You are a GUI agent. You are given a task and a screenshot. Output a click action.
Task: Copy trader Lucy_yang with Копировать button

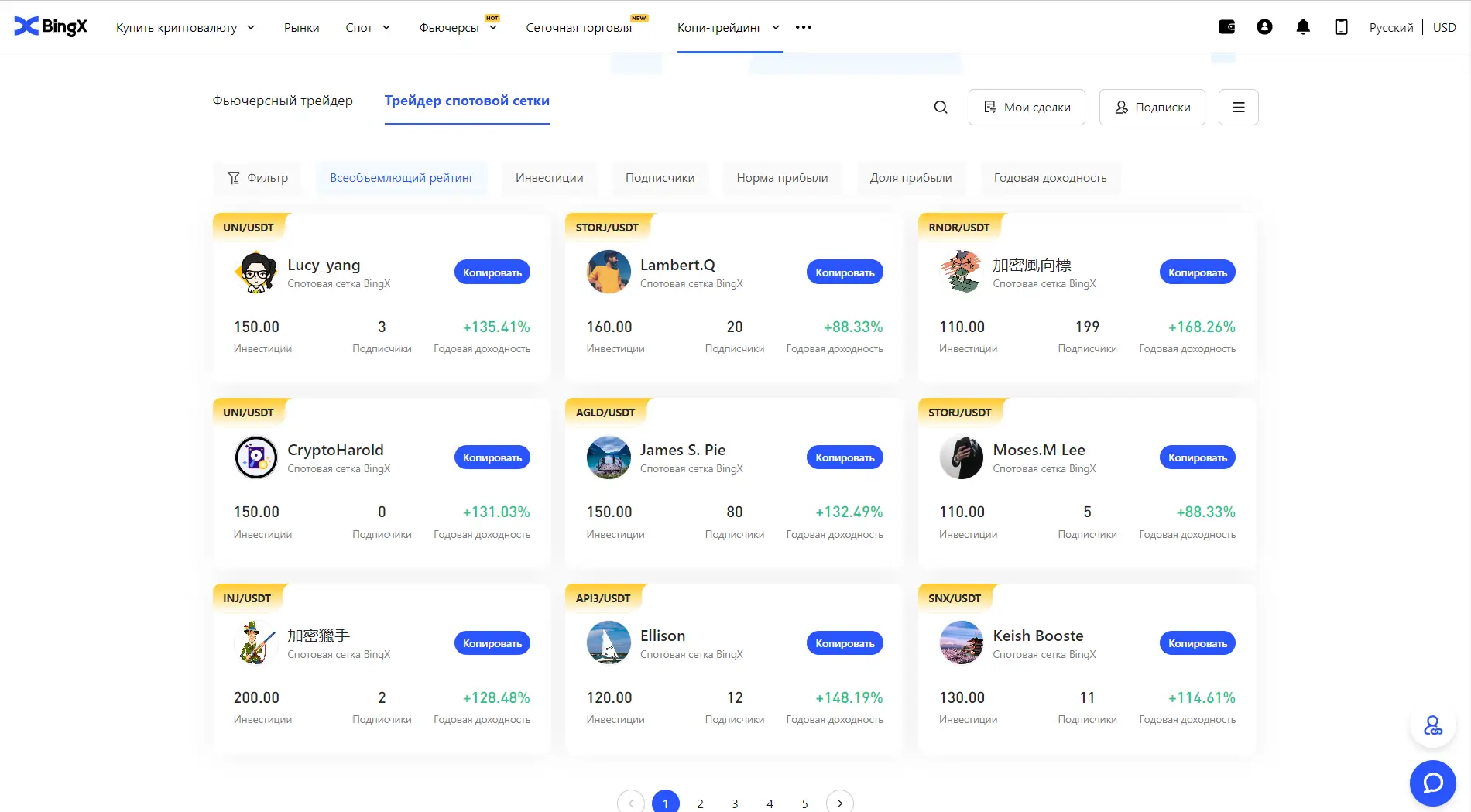[492, 272]
